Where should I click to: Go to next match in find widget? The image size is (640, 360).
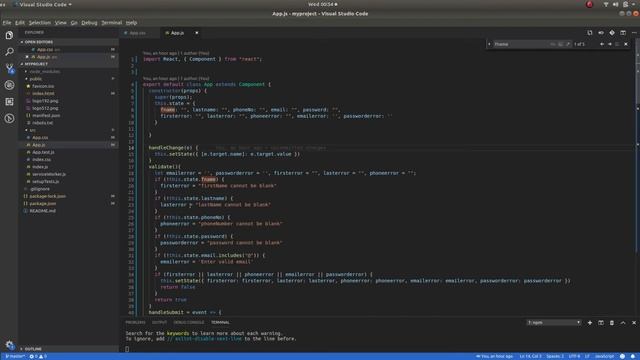tap(609, 44)
